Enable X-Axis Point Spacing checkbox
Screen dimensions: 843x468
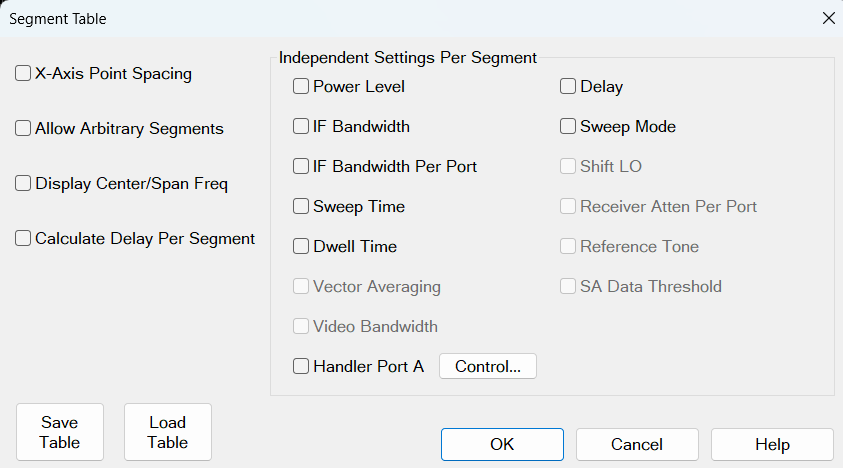pos(23,74)
